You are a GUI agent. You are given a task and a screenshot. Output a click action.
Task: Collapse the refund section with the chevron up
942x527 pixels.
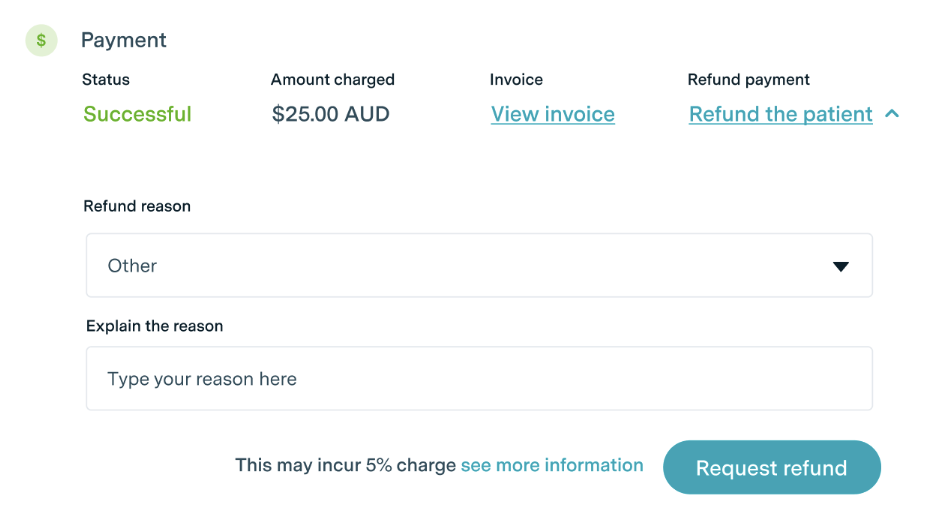point(893,114)
